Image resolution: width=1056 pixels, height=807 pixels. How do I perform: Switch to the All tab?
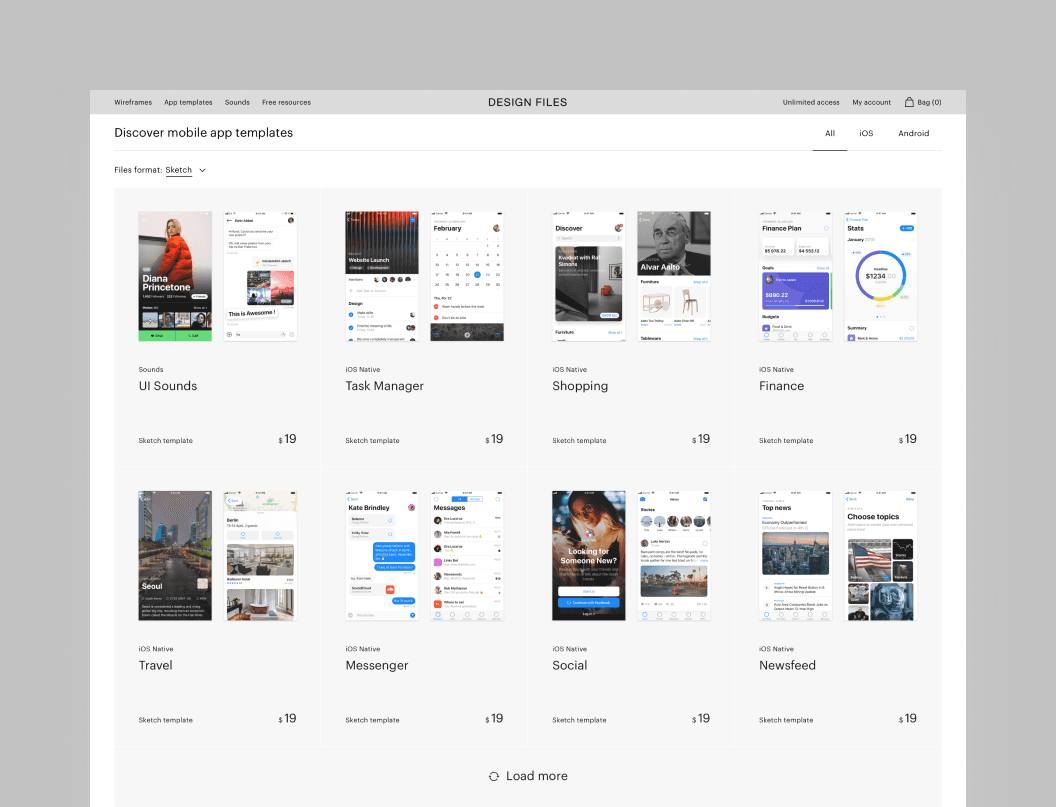830,133
